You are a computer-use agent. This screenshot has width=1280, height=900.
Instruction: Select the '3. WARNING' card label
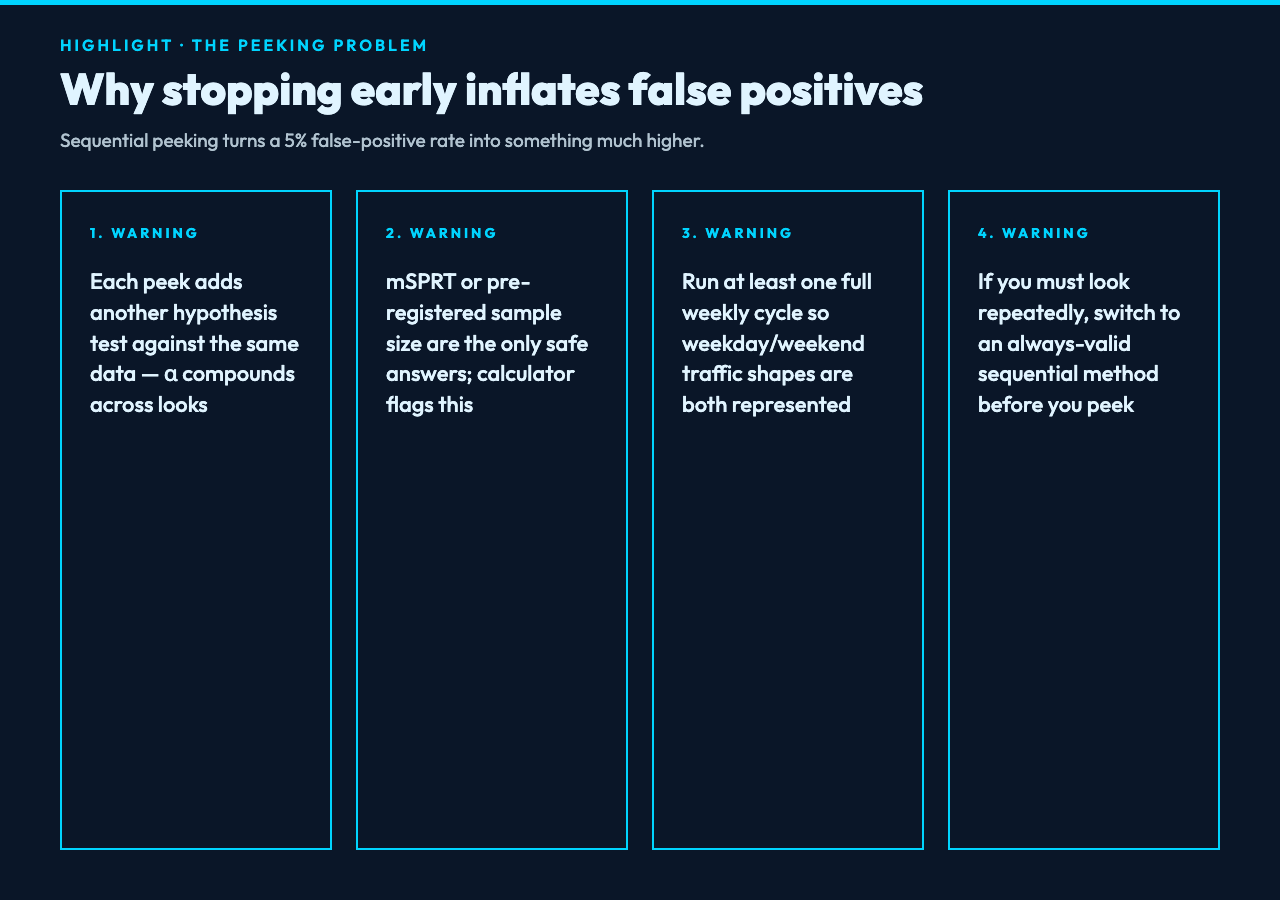point(737,233)
